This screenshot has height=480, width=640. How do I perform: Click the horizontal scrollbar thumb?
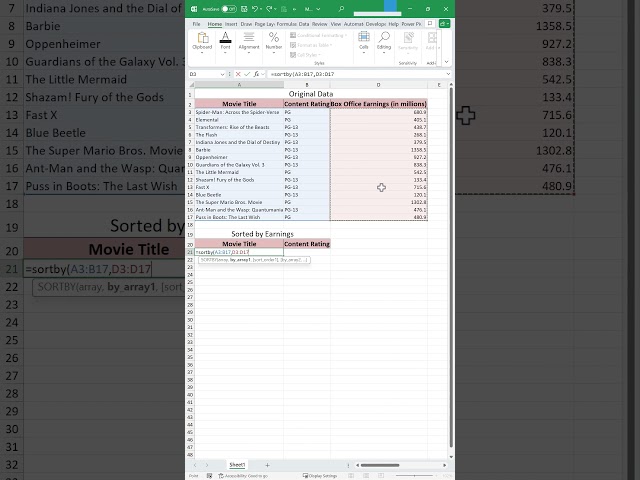pyautogui.click(x=380, y=465)
